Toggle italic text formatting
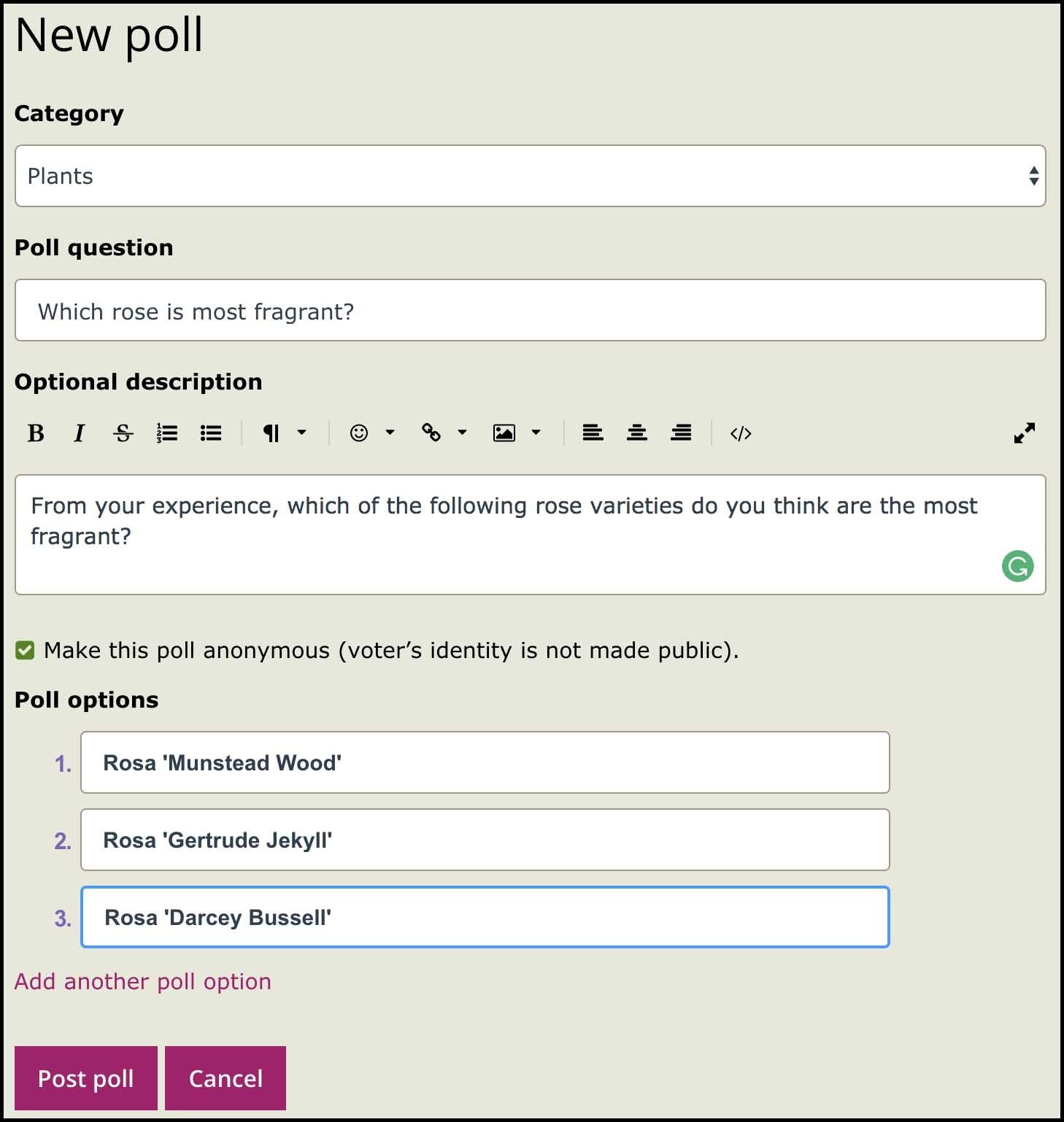1064x1122 pixels. tap(80, 433)
